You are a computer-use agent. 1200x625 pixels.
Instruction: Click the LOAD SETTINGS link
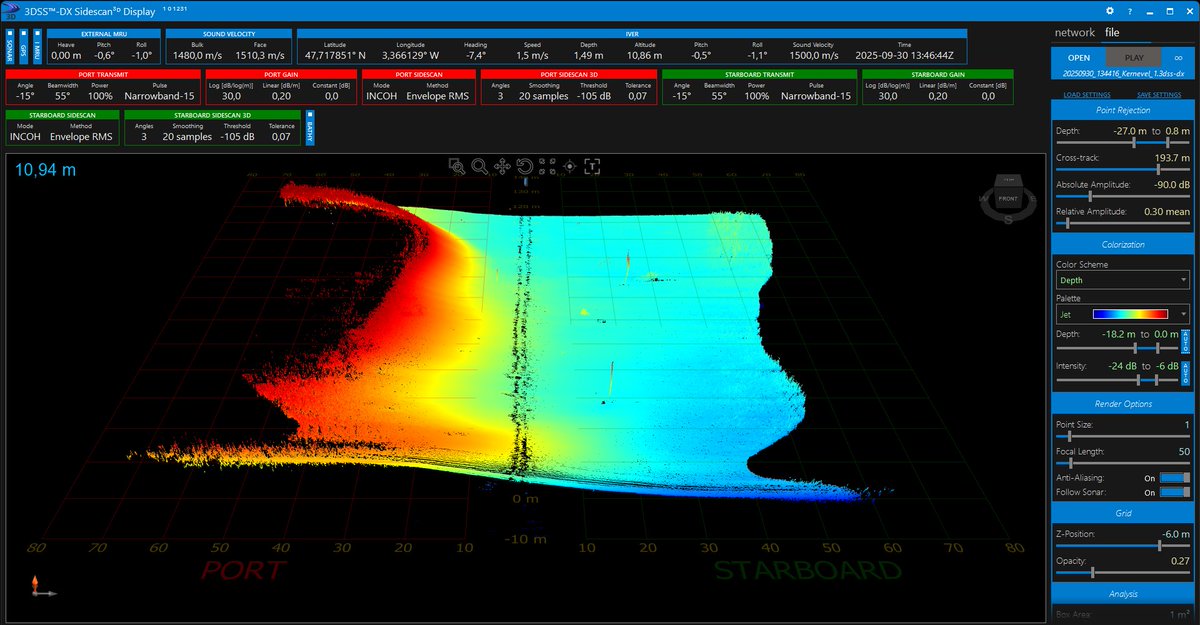click(1086, 94)
